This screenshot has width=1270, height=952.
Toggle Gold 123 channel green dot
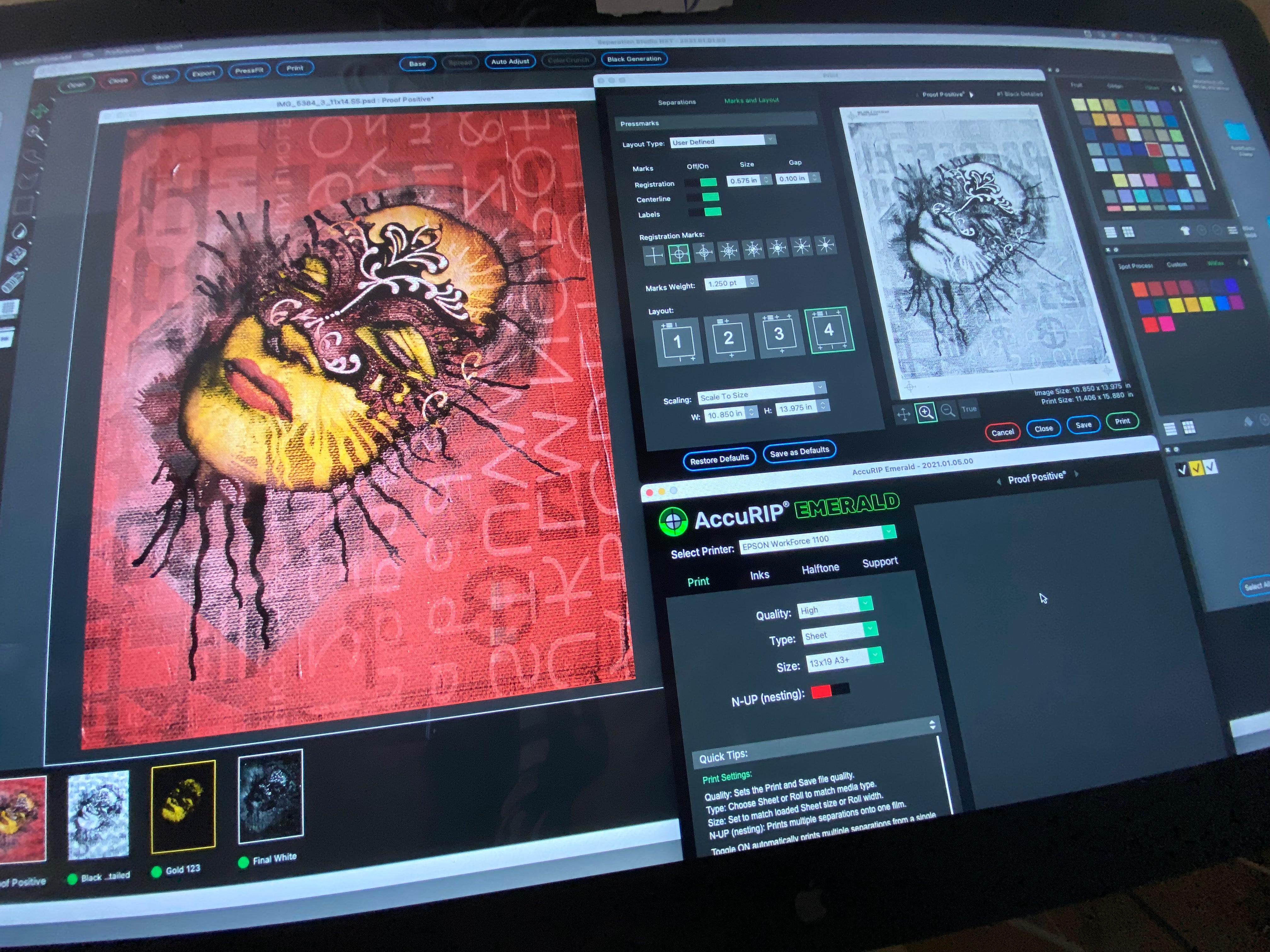pos(156,872)
